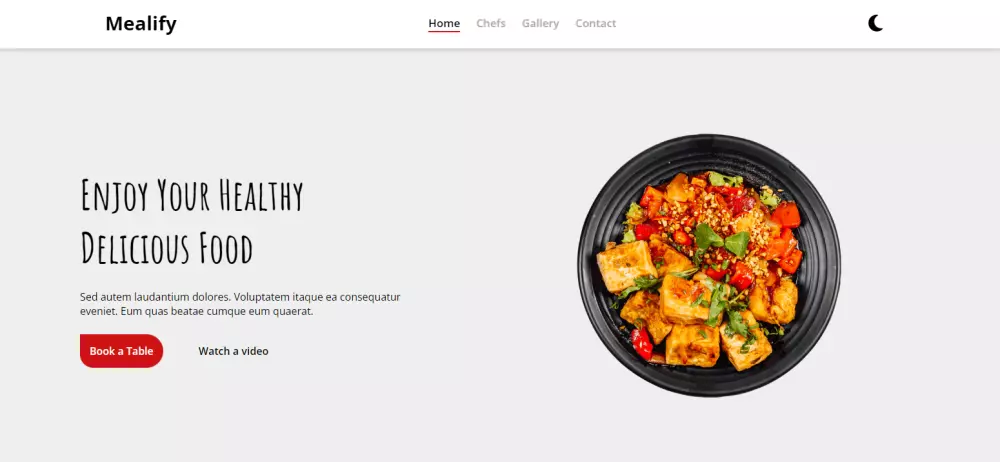Click the 'Enjoy Your Healthy' heading line
This screenshot has width=1000, height=462.
click(191, 195)
